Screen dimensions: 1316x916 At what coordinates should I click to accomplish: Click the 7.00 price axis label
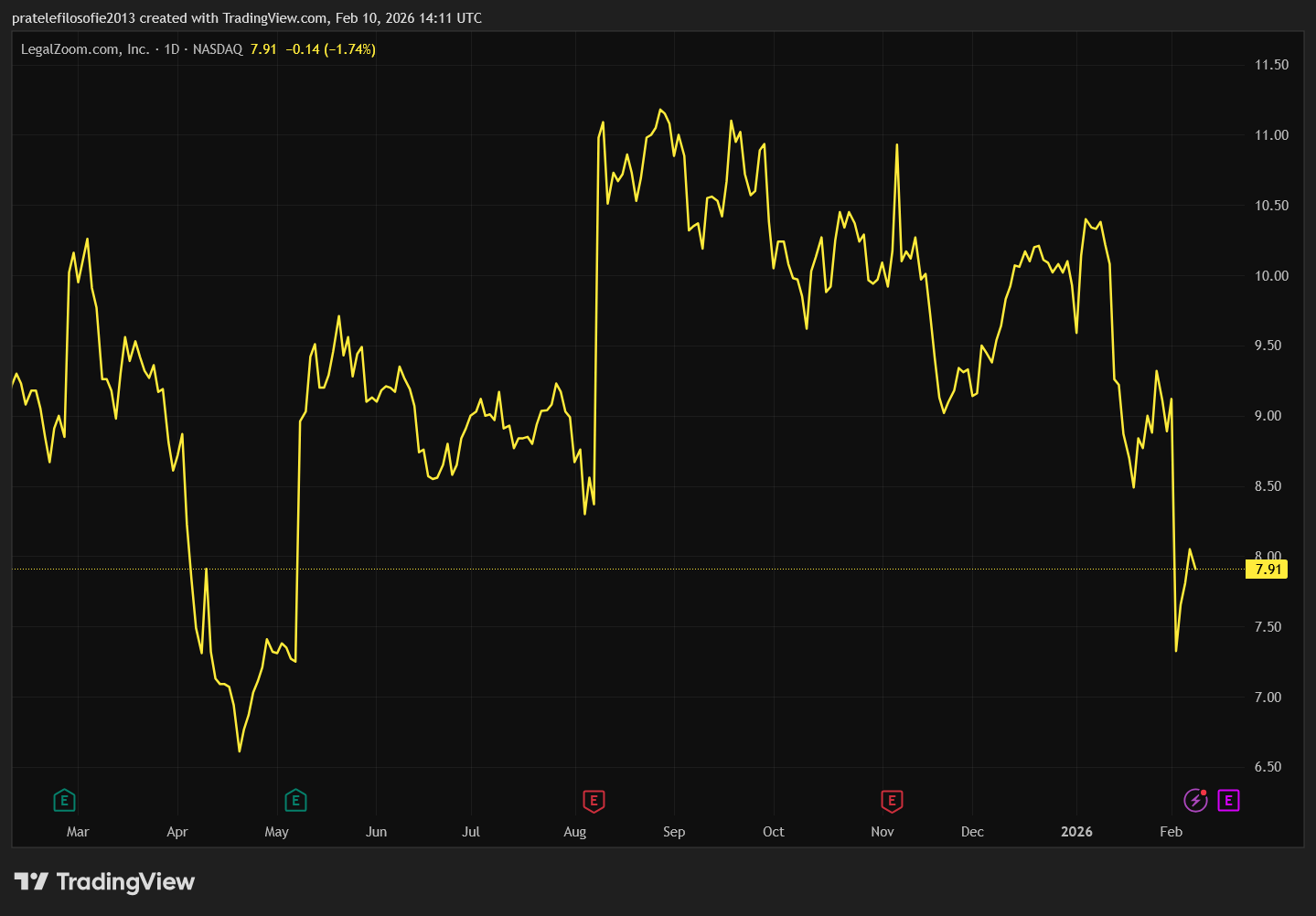(x=1268, y=698)
